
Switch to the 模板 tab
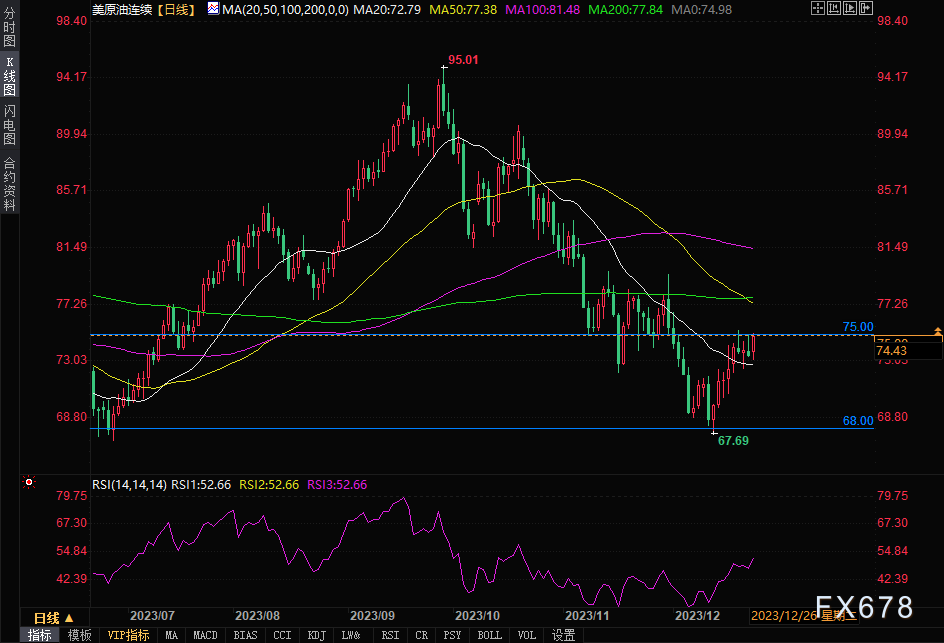coord(79,635)
